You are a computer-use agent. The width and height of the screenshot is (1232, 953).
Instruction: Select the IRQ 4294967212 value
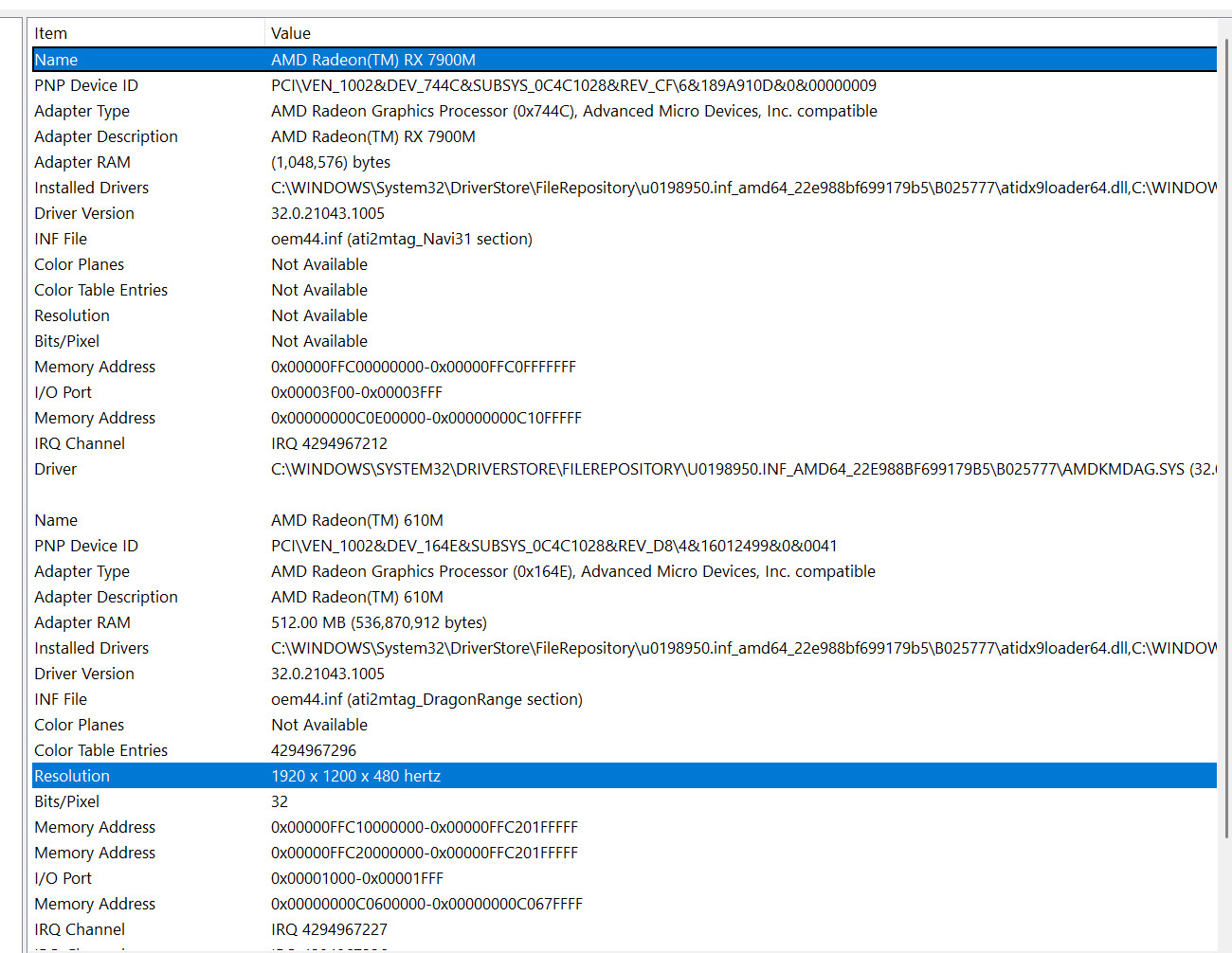(329, 443)
